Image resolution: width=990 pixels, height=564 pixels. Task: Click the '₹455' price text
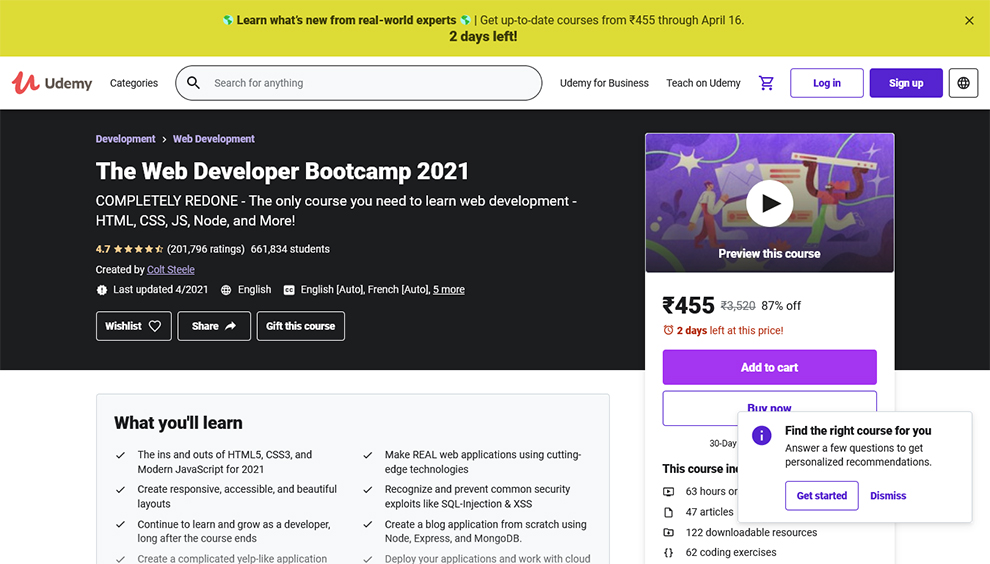[x=688, y=306]
